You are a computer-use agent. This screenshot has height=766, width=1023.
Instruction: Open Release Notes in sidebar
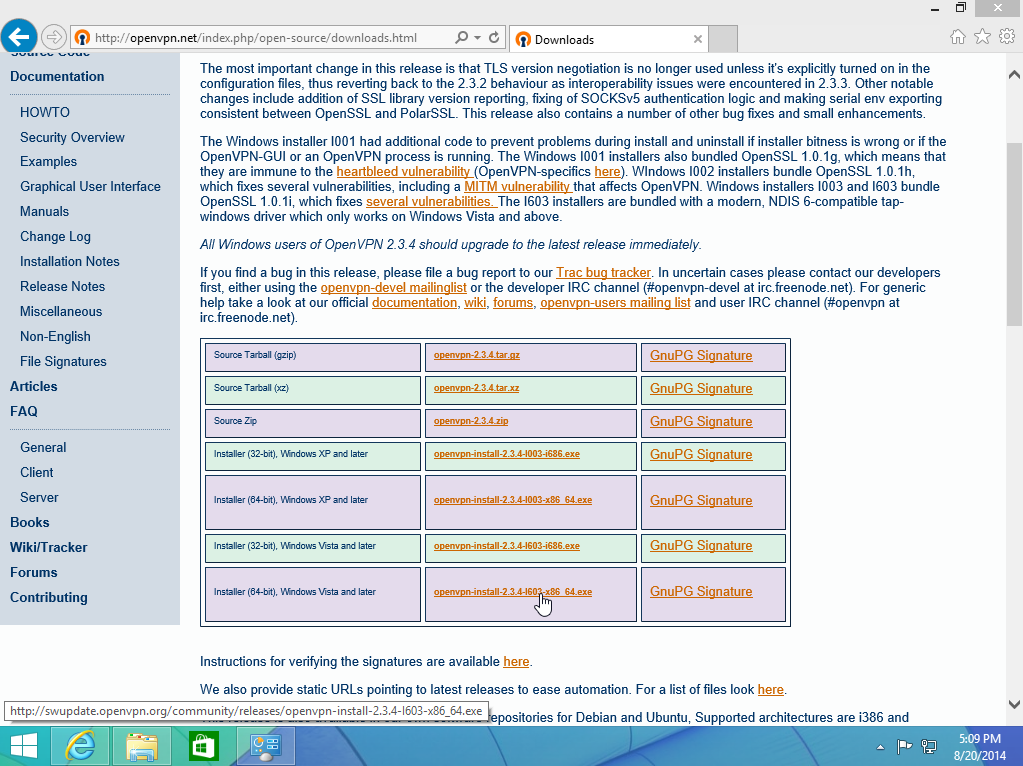tap(62, 286)
